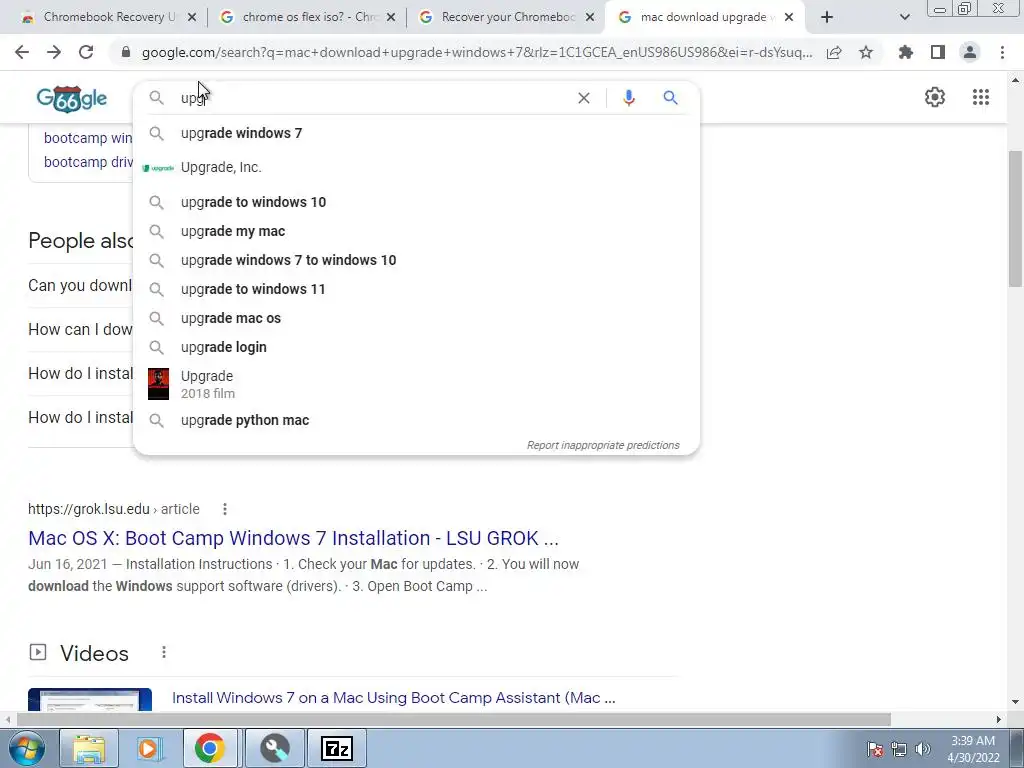Click the network icon in system tray
1024x768 pixels.
(x=899, y=749)
